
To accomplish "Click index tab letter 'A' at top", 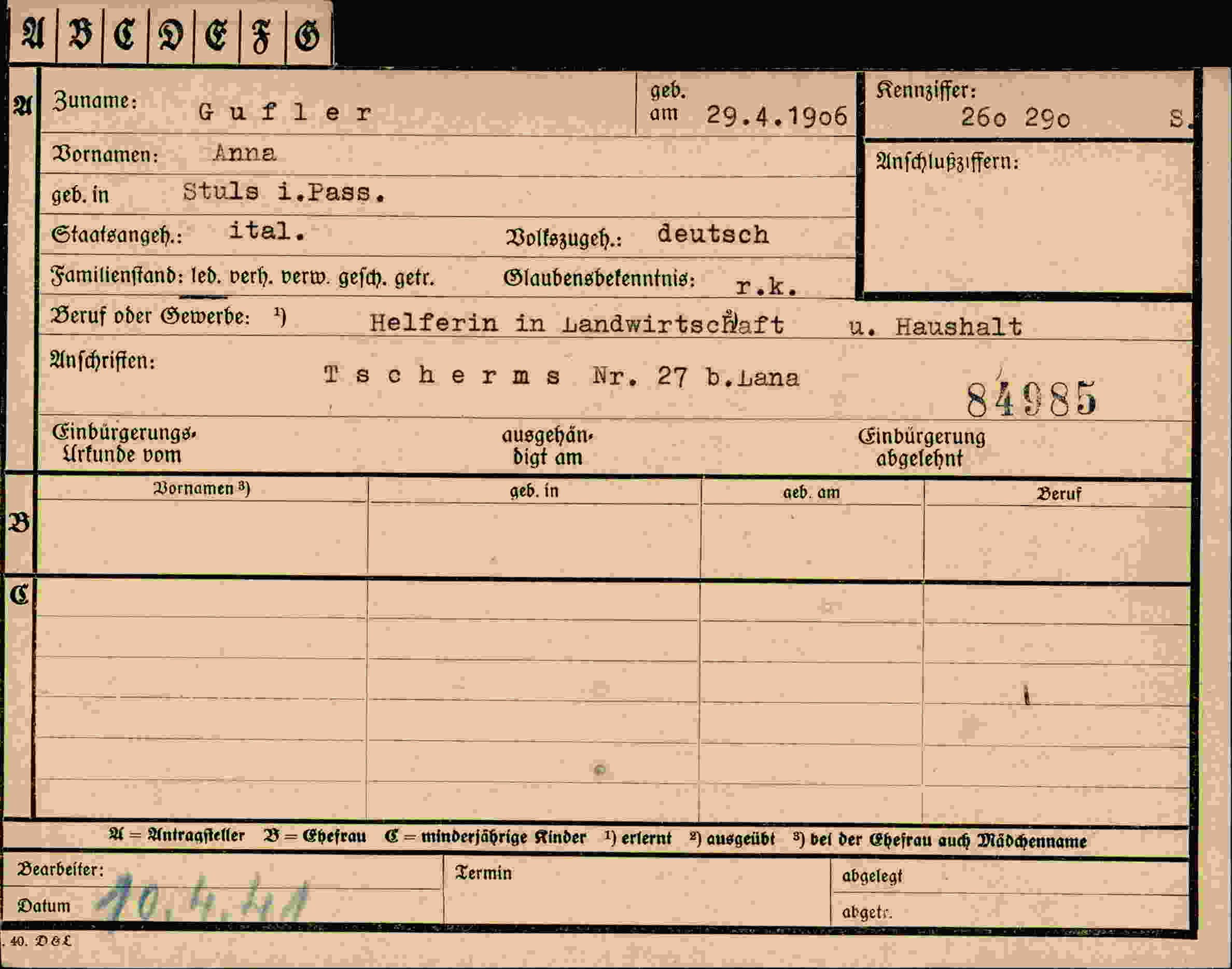I will coord(33,34).
